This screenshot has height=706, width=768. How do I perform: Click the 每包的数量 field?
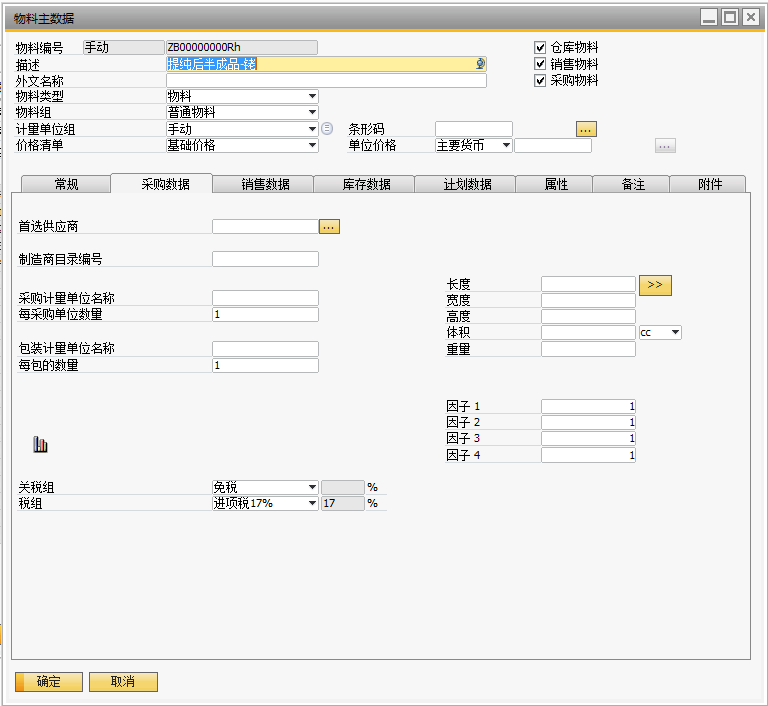coord(265,365)
